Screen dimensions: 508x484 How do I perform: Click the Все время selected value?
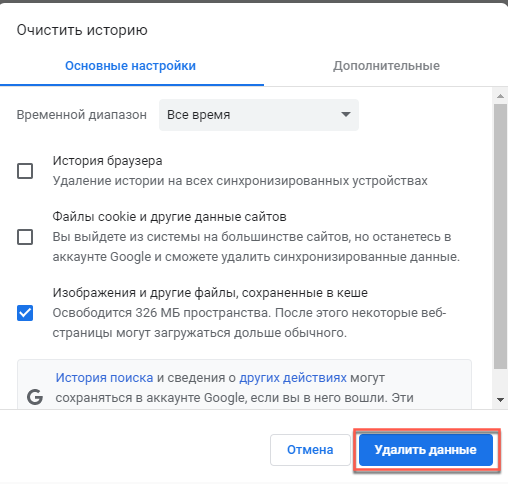(198, 115)
